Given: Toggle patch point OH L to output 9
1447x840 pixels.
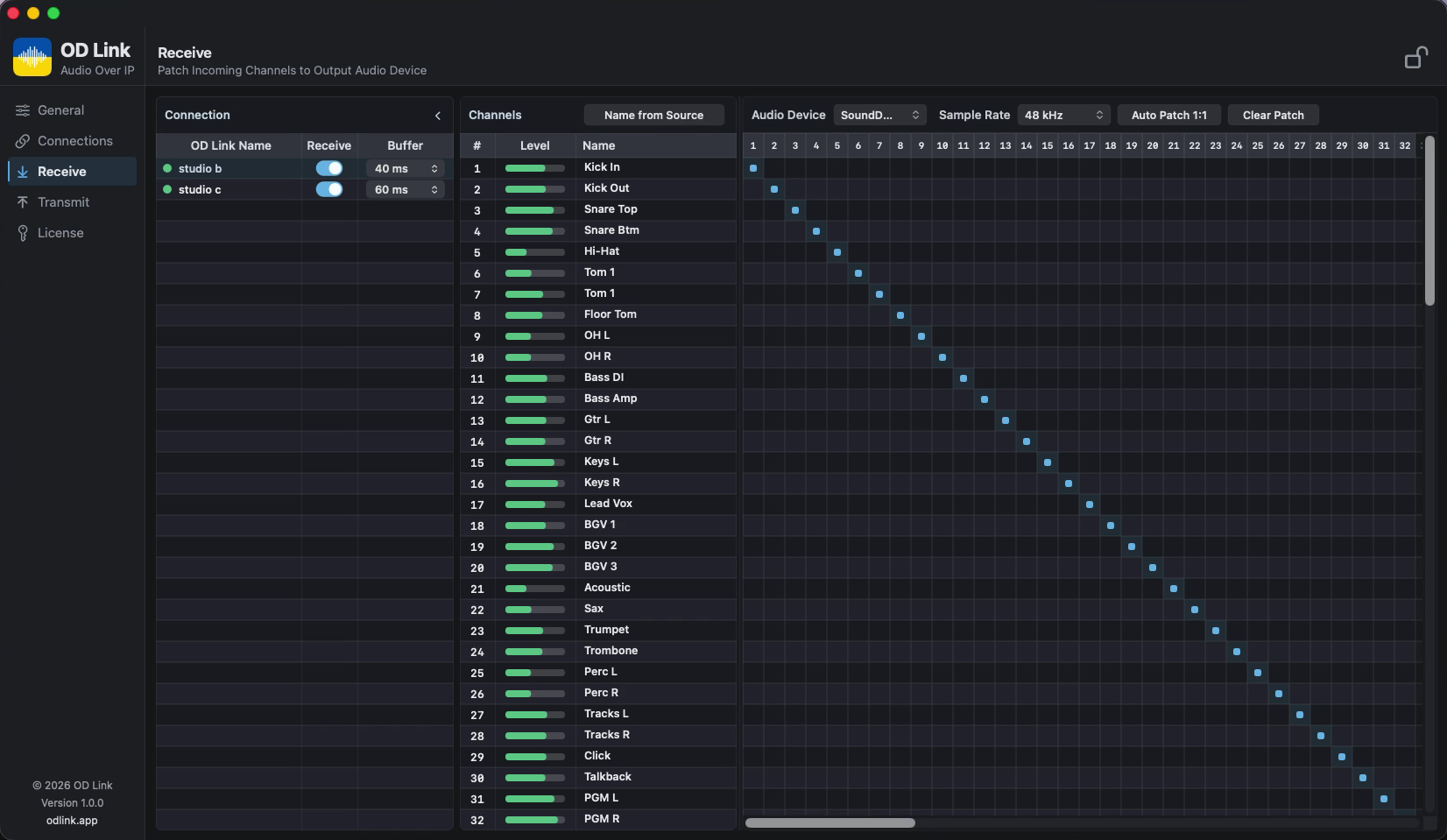Looking at the screenshot, I should pos(921,336).
